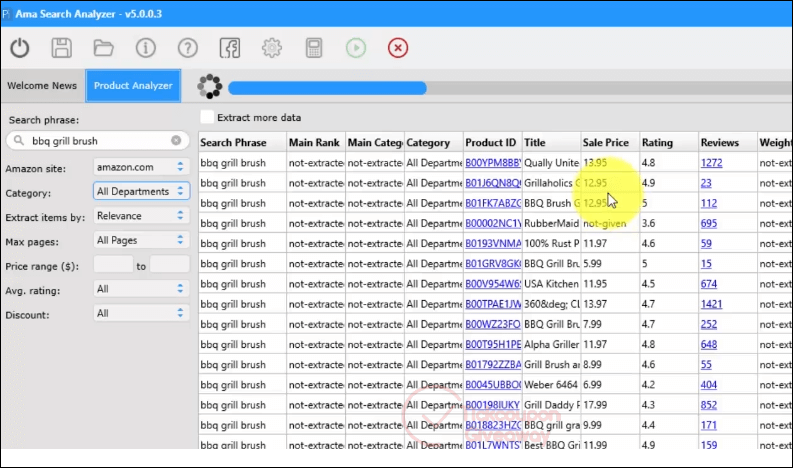Screen dimensions: 793x468
Task: Sort by Product ID column header
Action: pos(493,143)
